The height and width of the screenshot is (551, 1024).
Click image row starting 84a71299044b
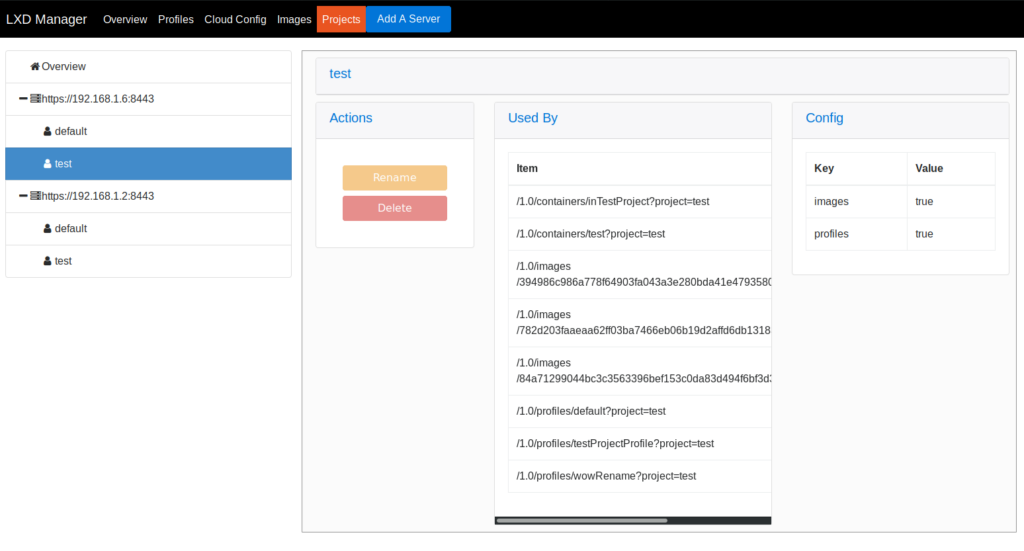pos(639,371)
